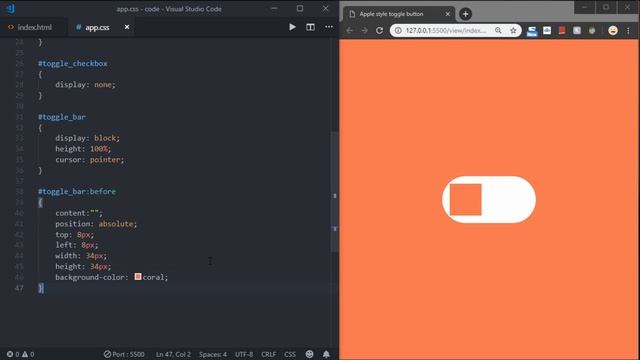Screen dimensions: 640x360
Task: Click the second browser extension icon
Action: click(547, 31)
